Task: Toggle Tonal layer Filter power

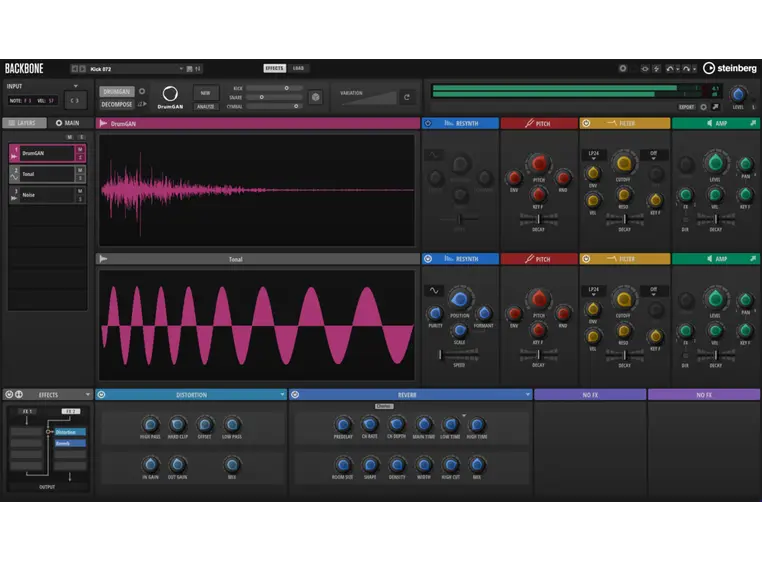Action: tap(586, 259)
